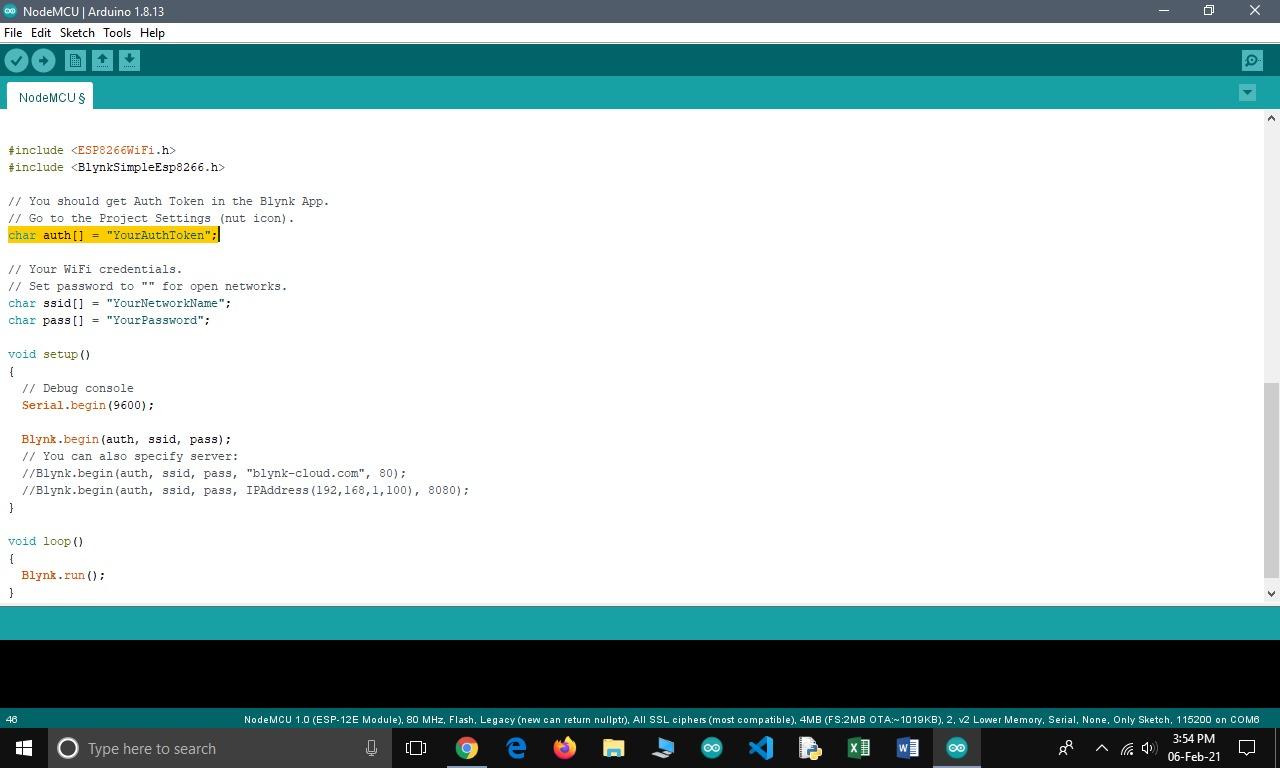
Task: Open the network Wi-Fi tray icon
Action: pyautogui.click(x=1127, y=748)
